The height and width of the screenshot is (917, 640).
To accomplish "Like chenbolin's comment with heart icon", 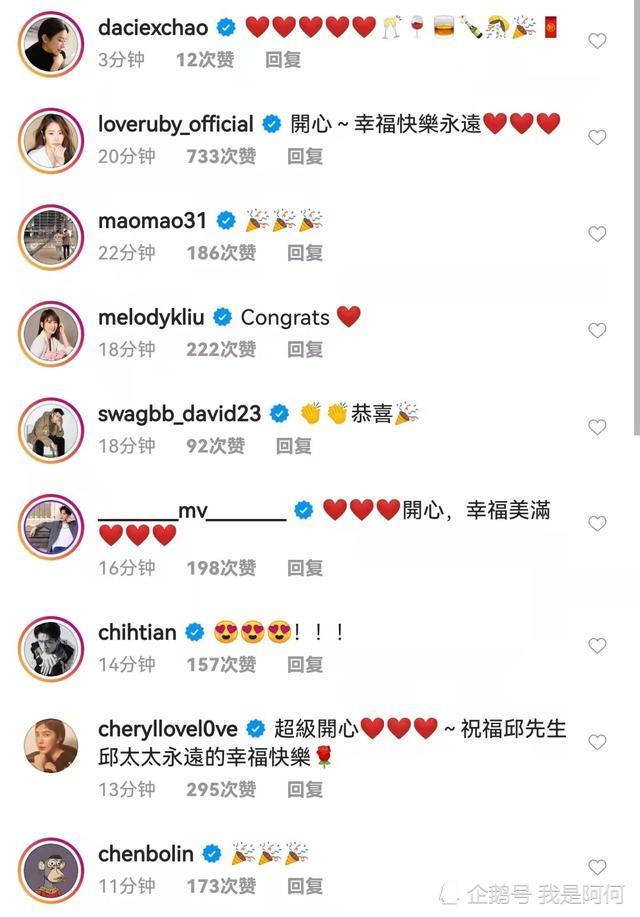I will [x=597, y=867].
